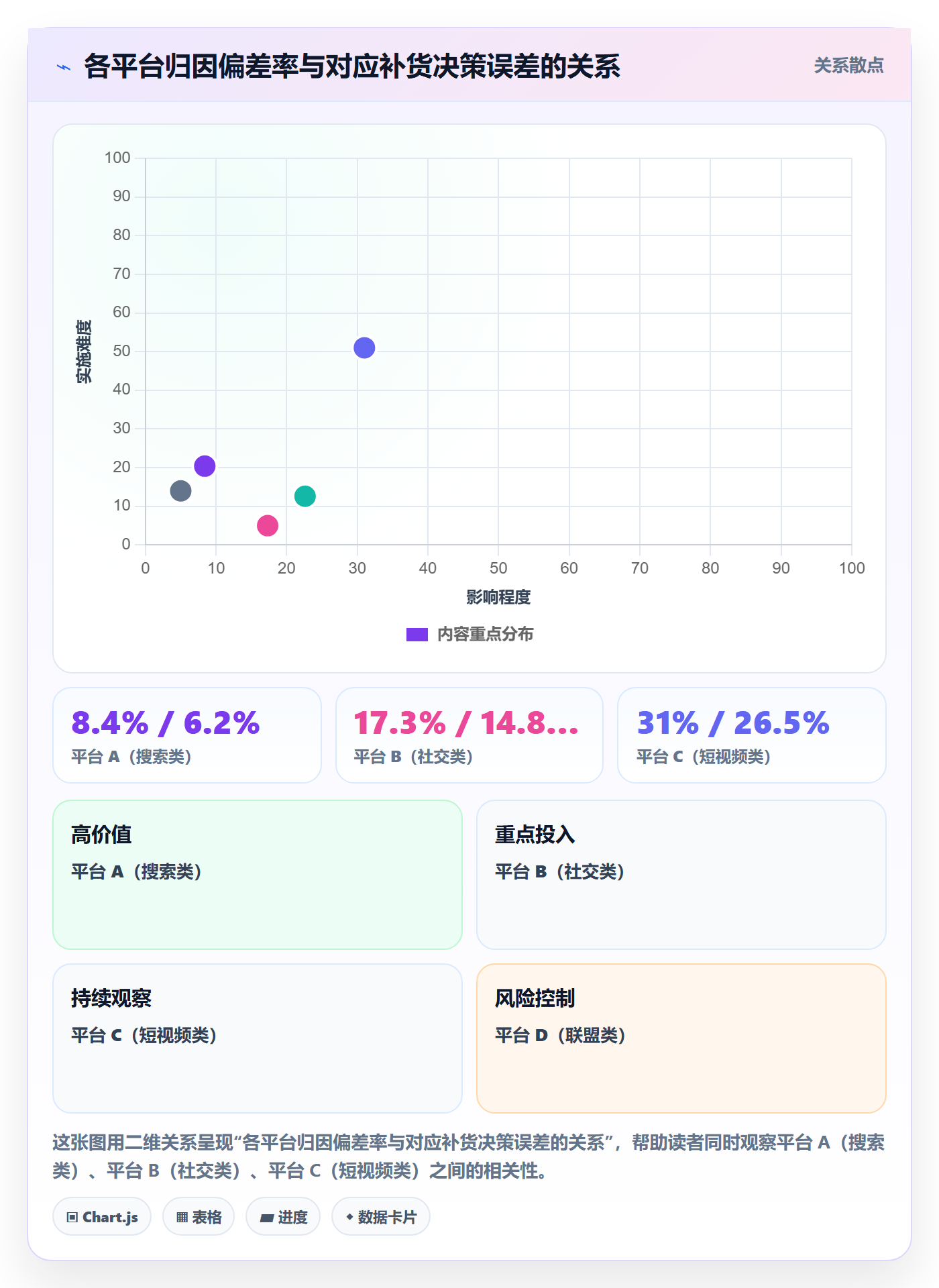The height and width of the screenshot is (1288, 939).
Task: Click 平台 B（社交类） text in 重点投入 card
Action: (x=560, y=871)
